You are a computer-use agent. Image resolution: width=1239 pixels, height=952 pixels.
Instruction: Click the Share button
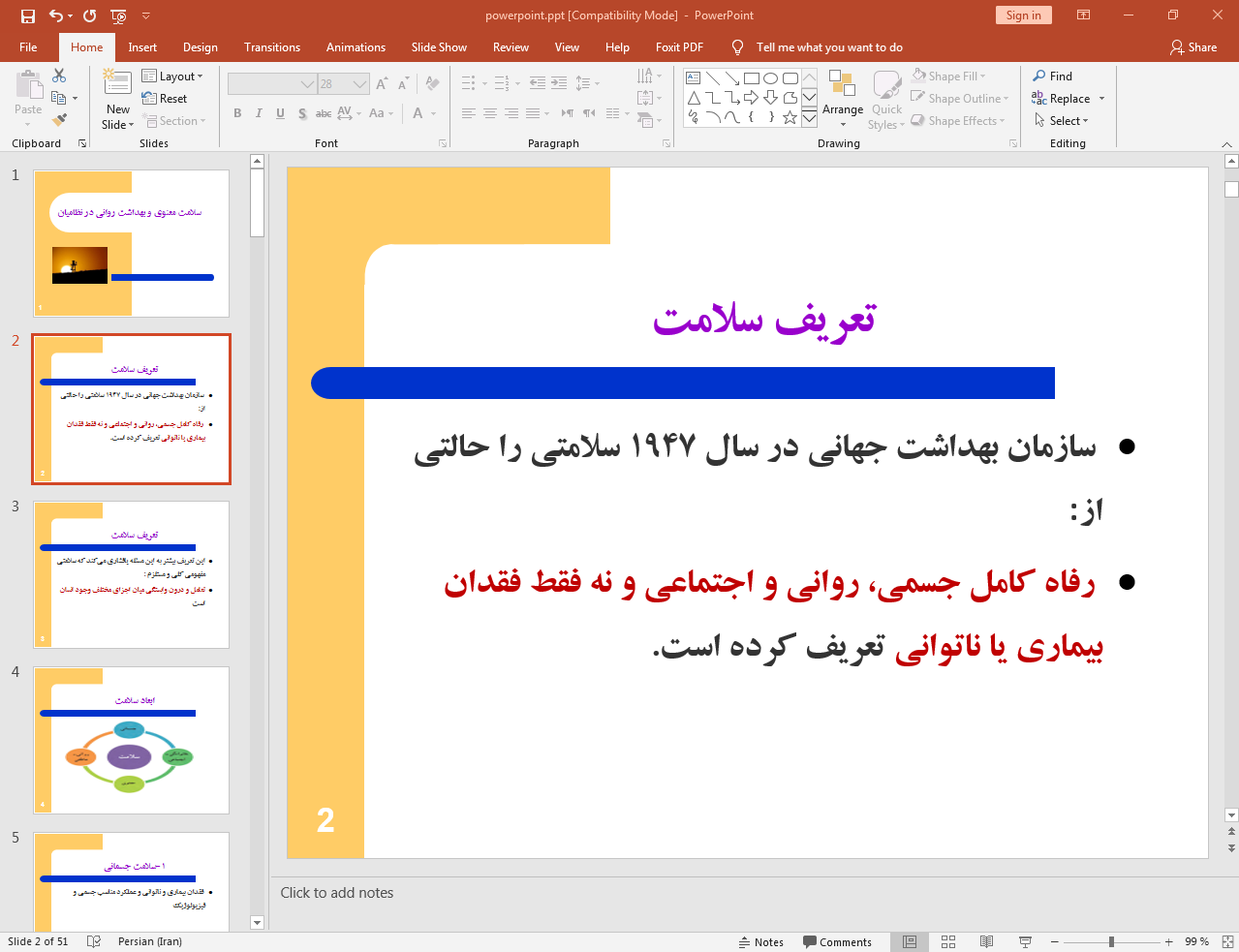tap(1193, 47)
